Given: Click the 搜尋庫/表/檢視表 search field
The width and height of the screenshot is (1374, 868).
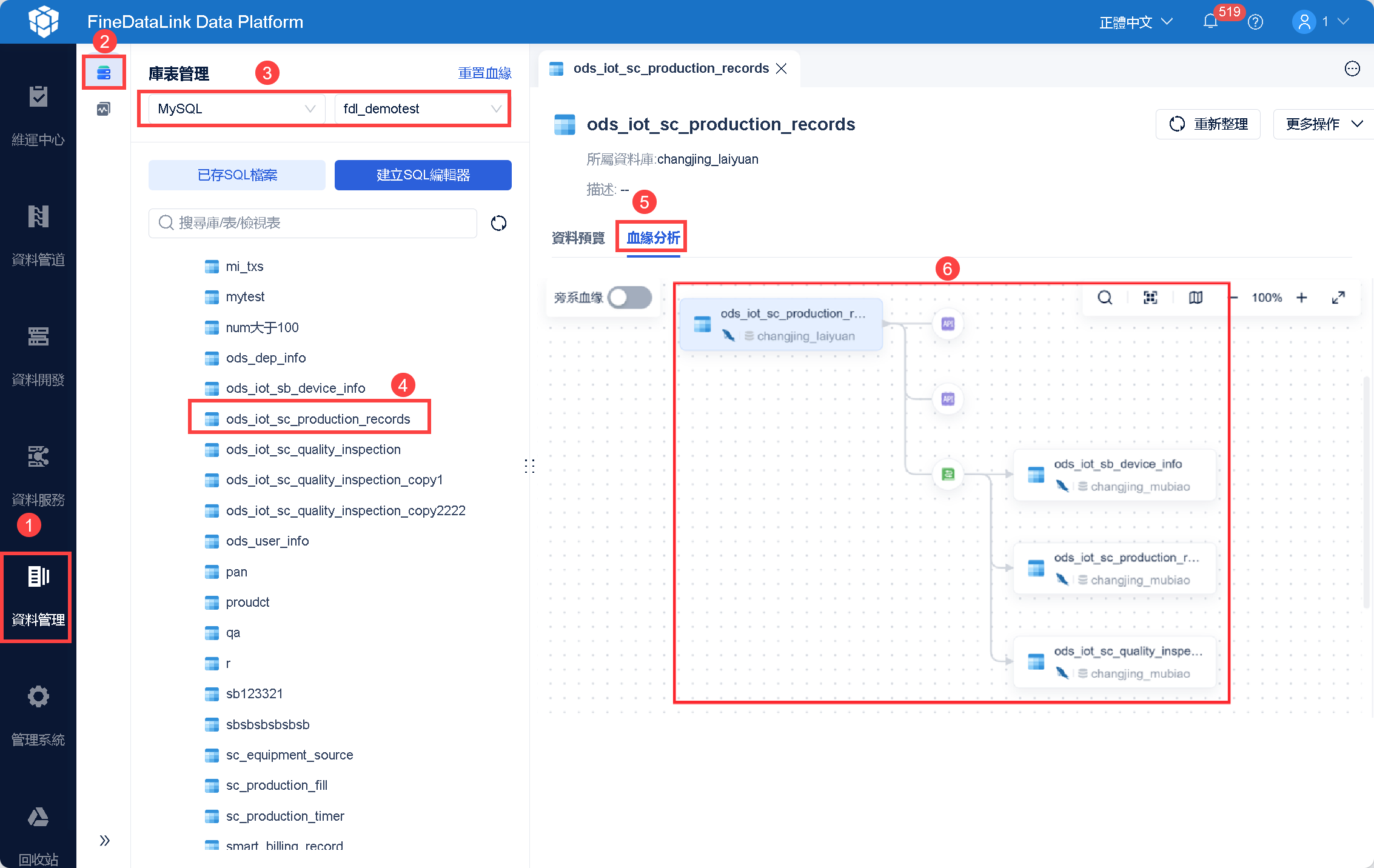Looking at the screenshot, I should pyautogui.click(x=313, y=223).
